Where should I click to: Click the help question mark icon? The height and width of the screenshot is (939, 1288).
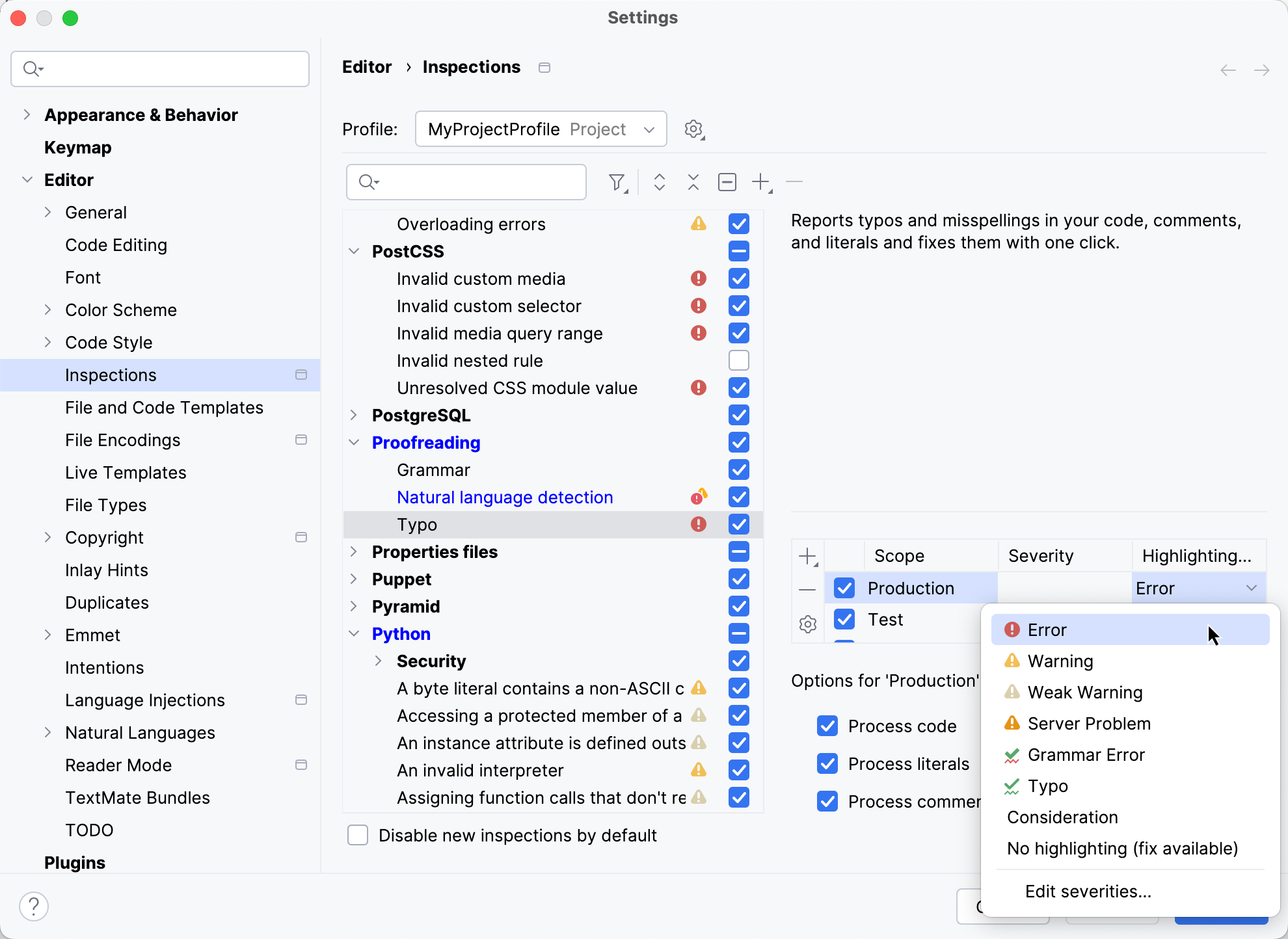tap(34, 906)
